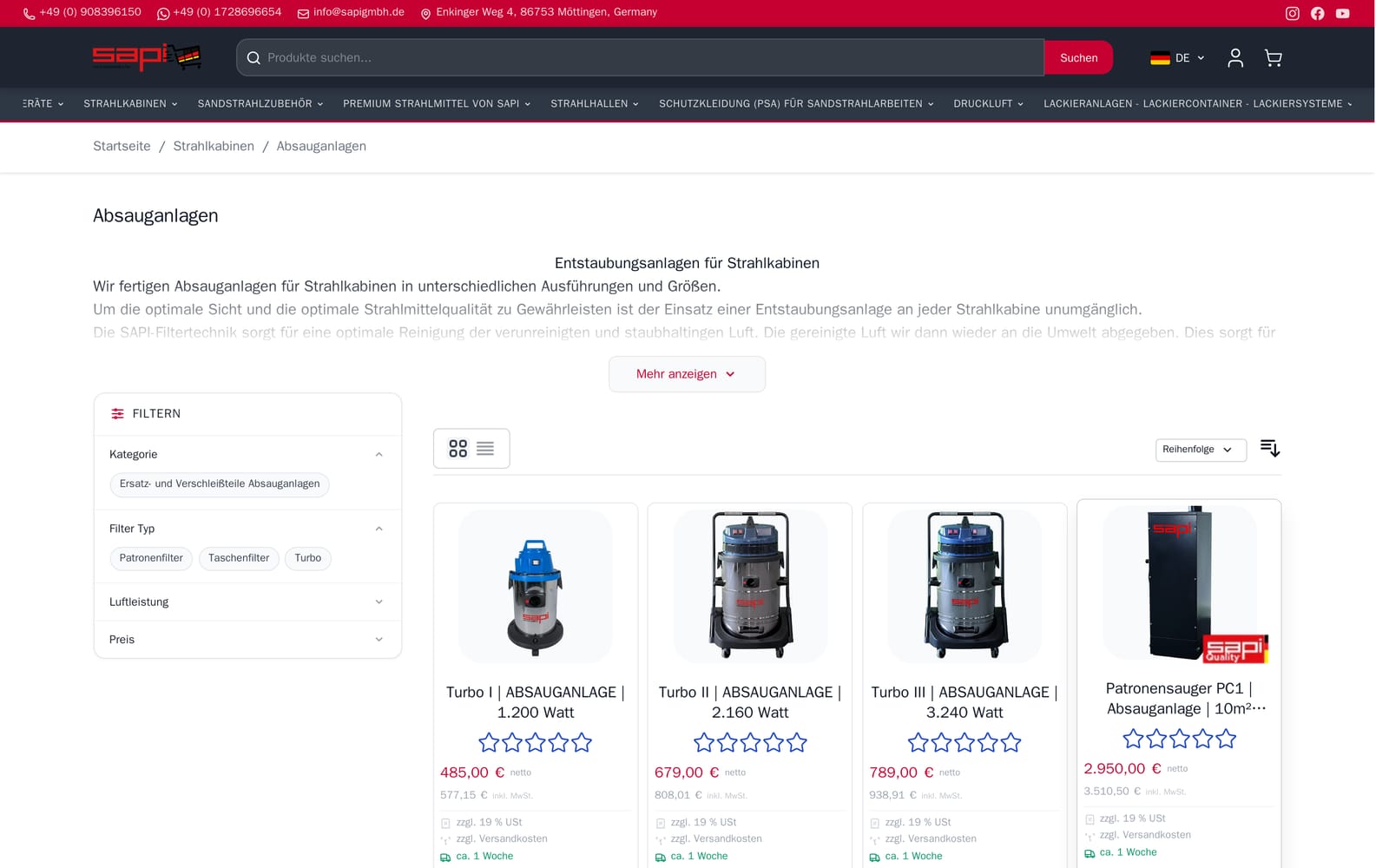Open the Reihenfolge sort dropdown
The image size is (1389, 868).
pos(1201,450)
